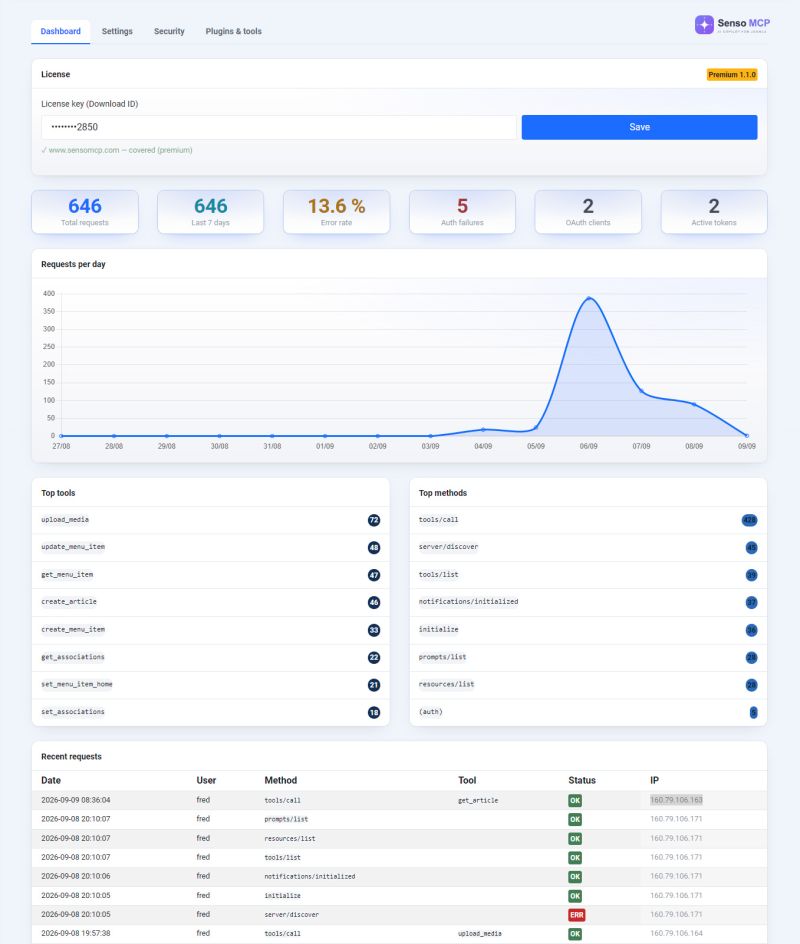Click the get_article tool cell
The width and height of the screenshot is (800, 944).
click(478, 801)
